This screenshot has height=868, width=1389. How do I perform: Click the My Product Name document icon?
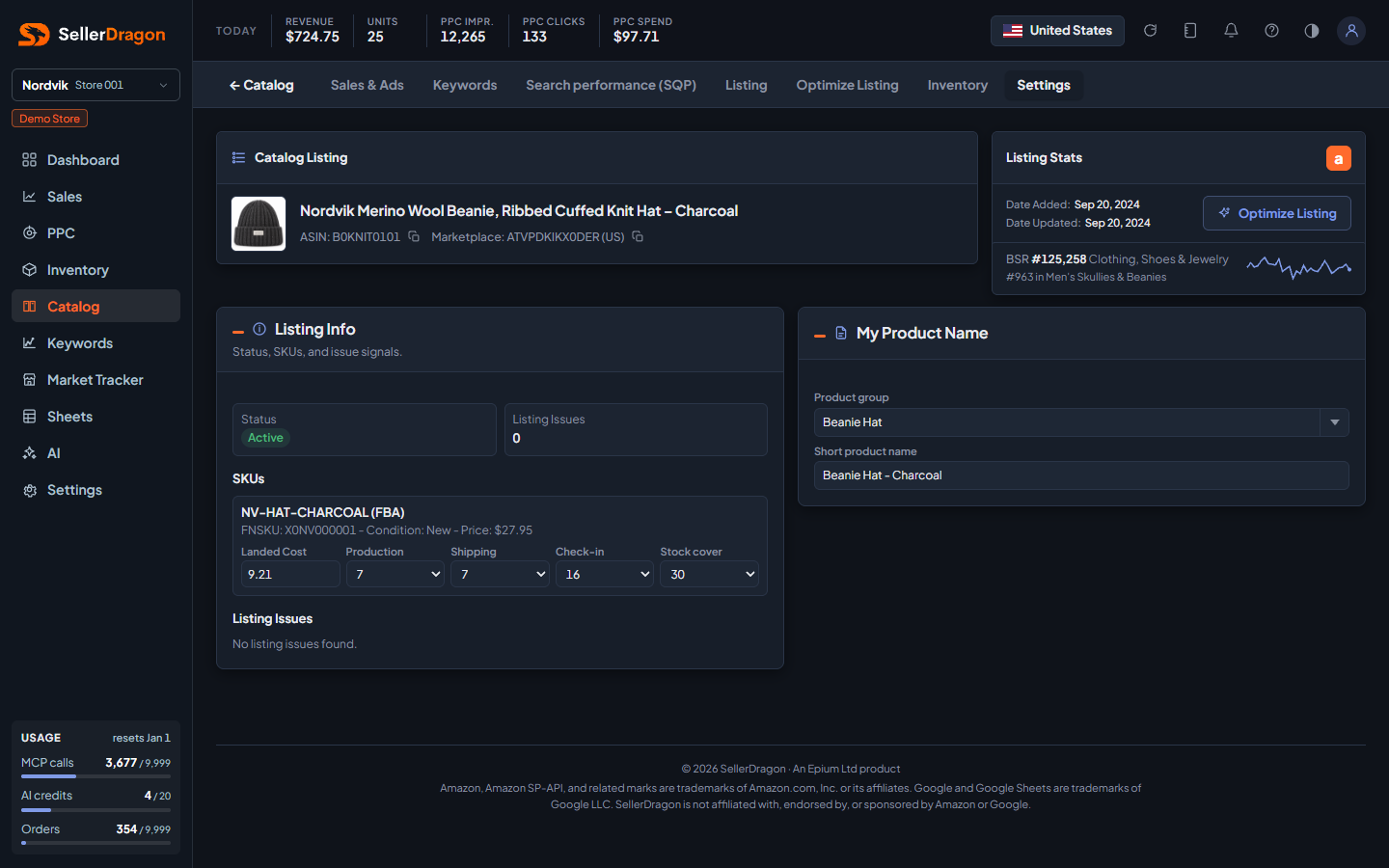coord(841,333)
